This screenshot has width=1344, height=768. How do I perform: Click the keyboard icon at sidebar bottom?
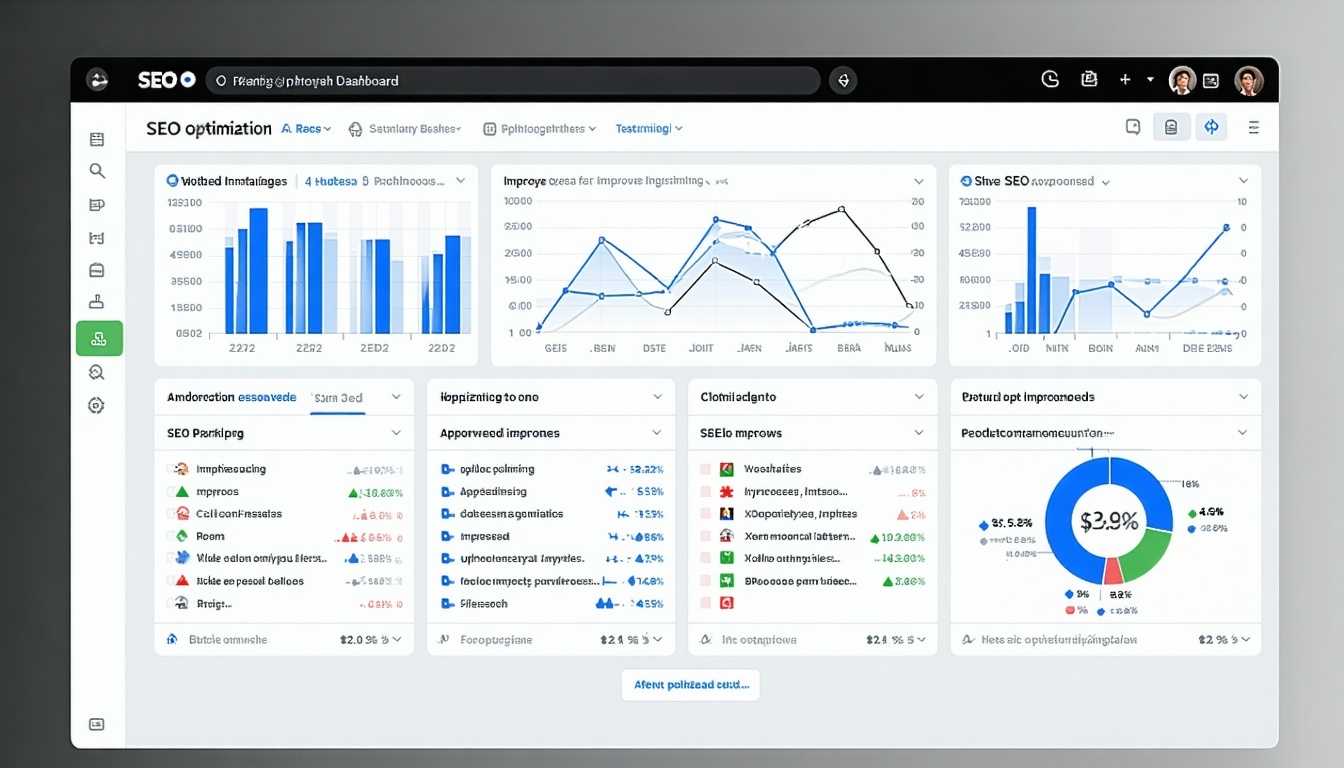coord(97,724)
